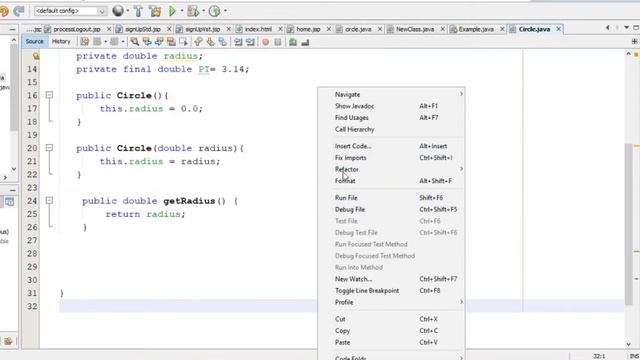The height and width of the screenshot is (360, 640).
Task: Close the Circle.java tab
Action: click(559, 29)
